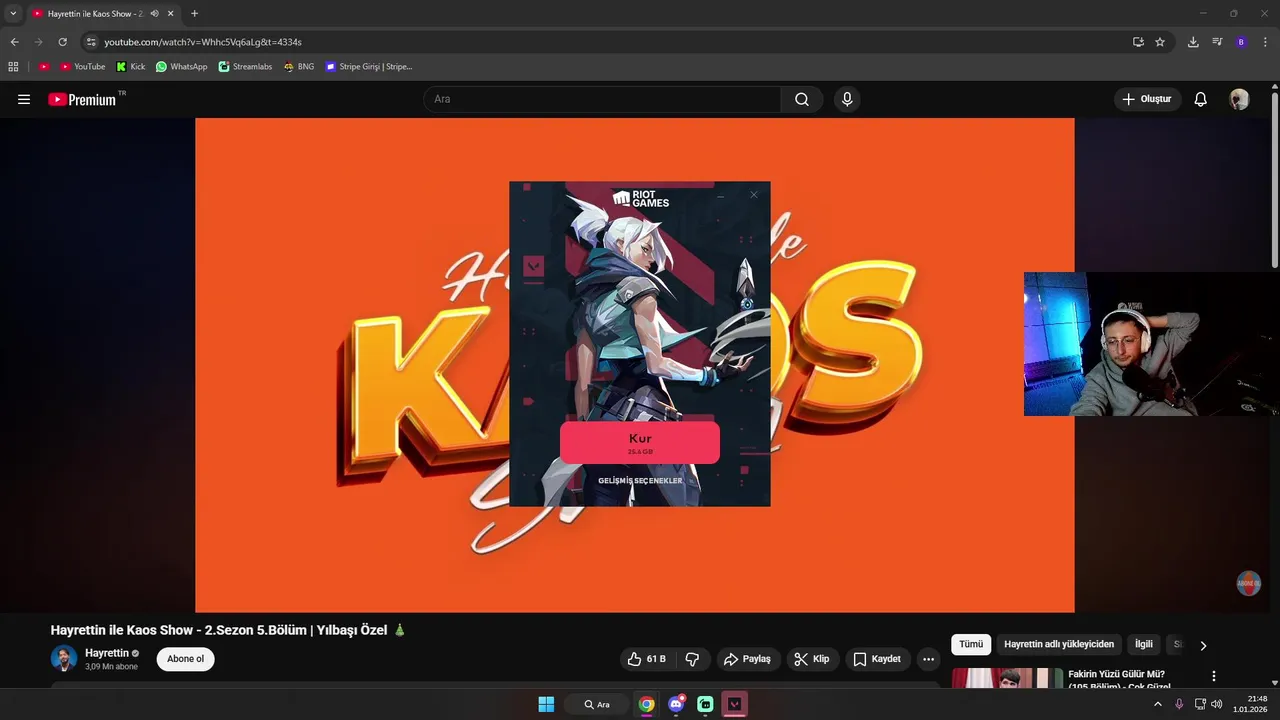The width and height of the screenshot is (1280, 720).
Task: Share video using Paylaş button
Action: (x=747, y=659)
